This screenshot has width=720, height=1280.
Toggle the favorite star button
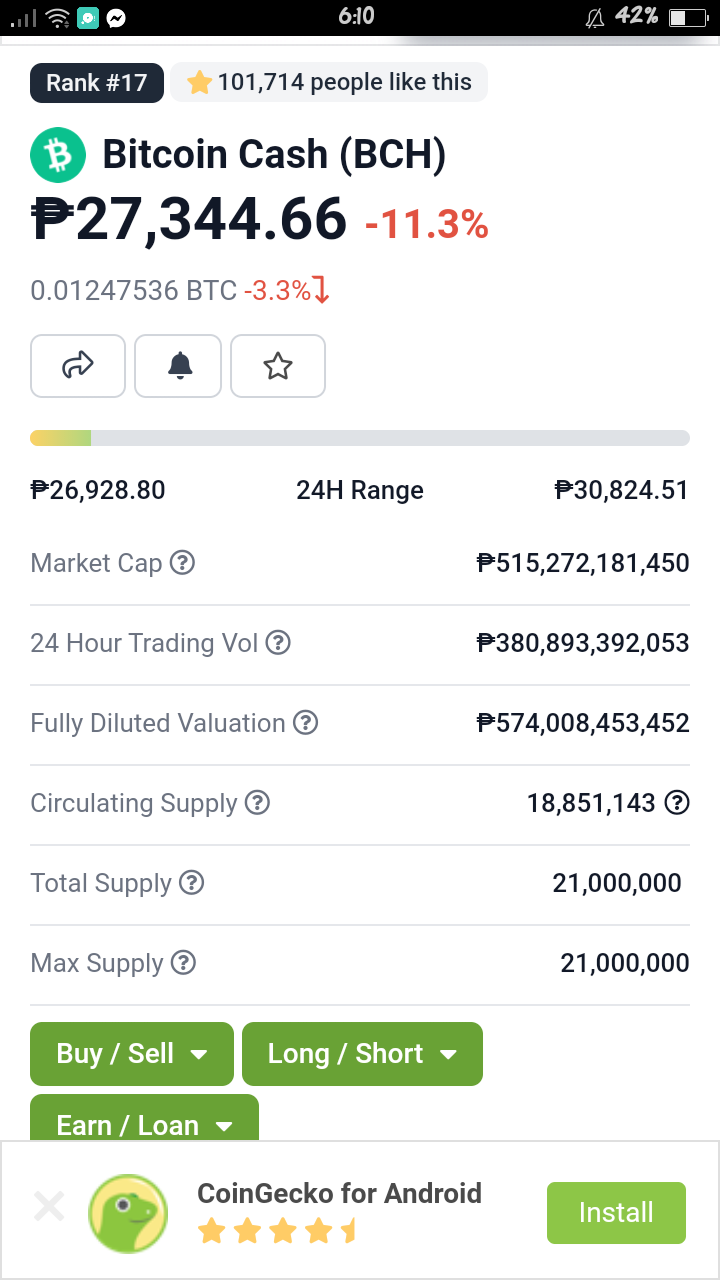coord(278,366)
